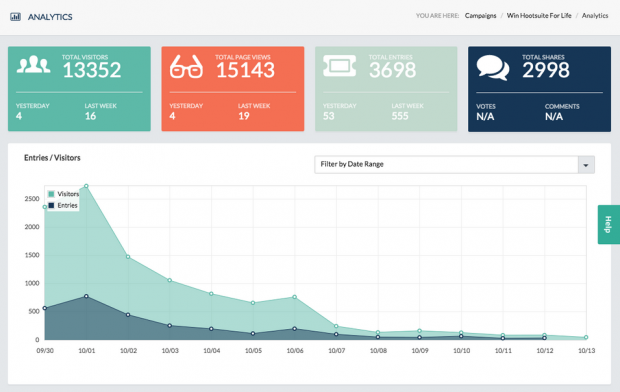
Task: Click the Entries data point at 10/01
Action: [86, 296]
